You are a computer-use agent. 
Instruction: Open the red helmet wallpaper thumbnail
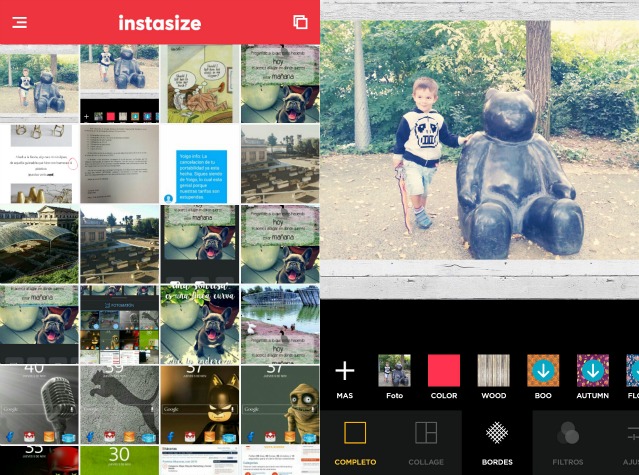click(39, 460)
